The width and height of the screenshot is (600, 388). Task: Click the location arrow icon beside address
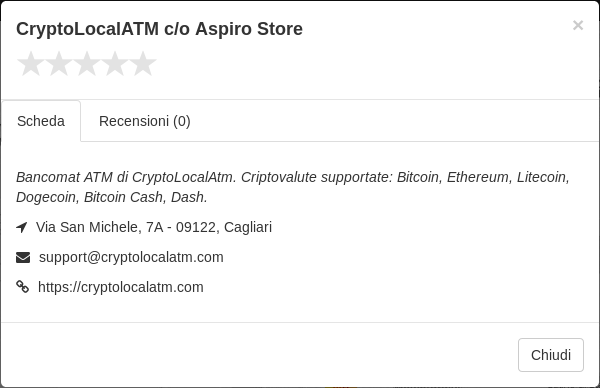(22, 227)
